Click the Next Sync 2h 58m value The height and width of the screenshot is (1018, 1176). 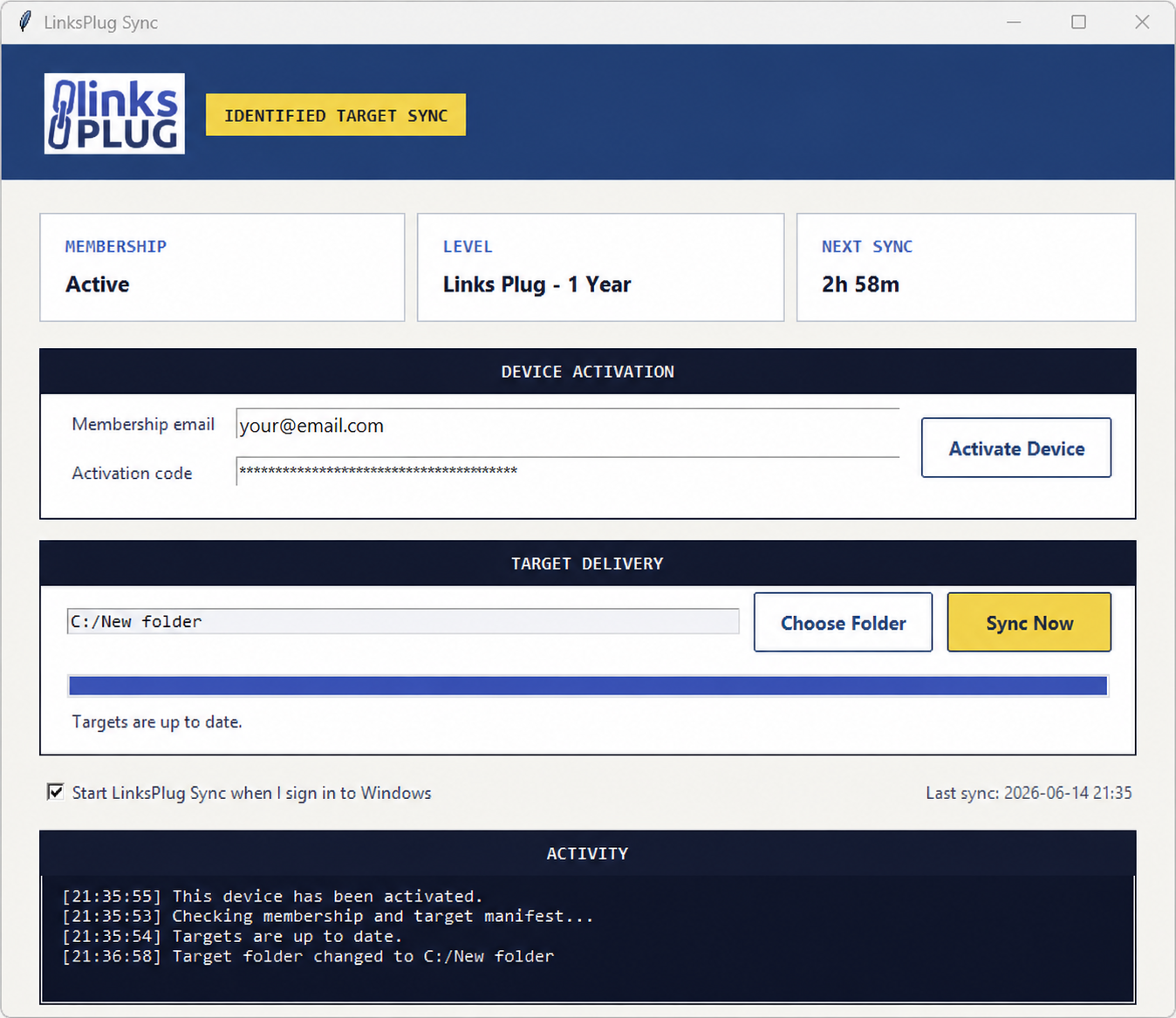[x=860, y=284]
